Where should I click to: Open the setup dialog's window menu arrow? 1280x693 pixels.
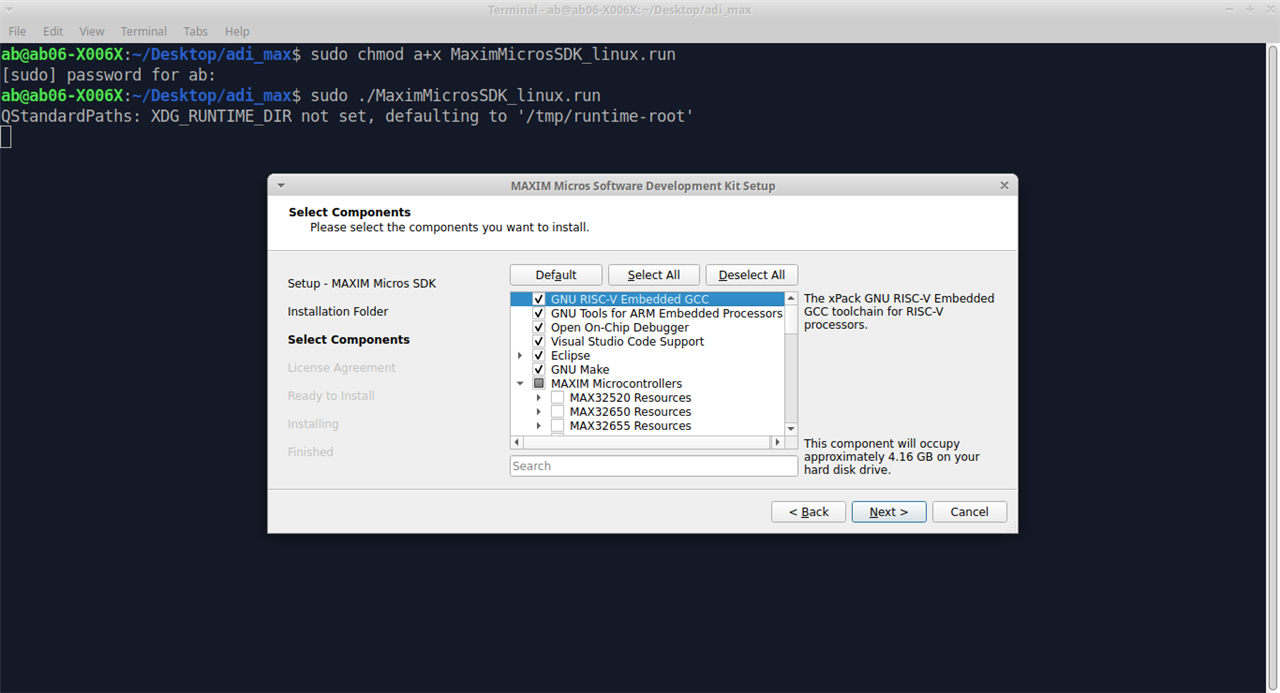click(281, 185)
